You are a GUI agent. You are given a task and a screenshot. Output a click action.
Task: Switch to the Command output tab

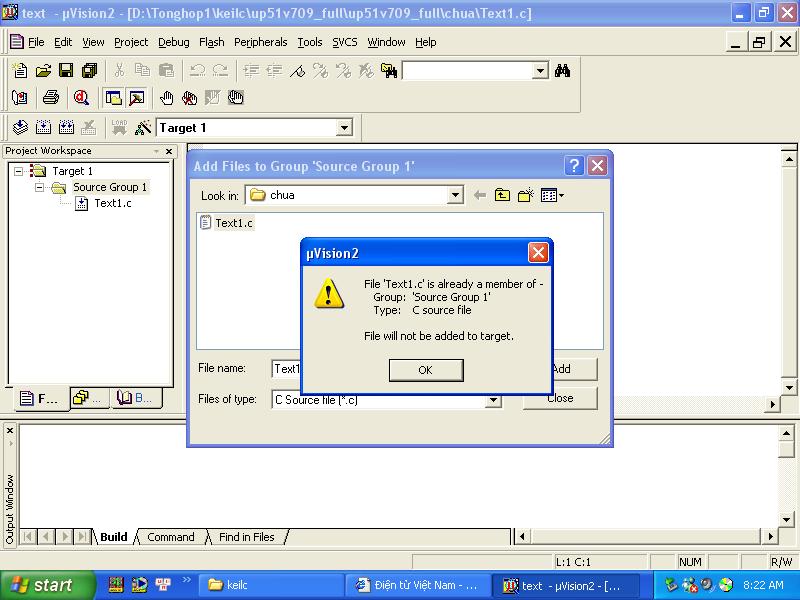pyautogui.click(x=170, y=537)
